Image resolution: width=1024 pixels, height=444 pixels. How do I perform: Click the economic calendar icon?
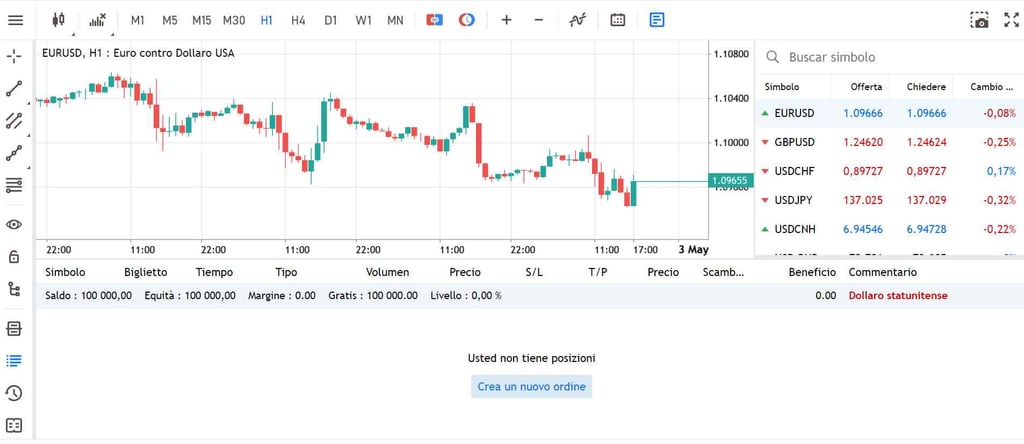(x=618, y=20)
